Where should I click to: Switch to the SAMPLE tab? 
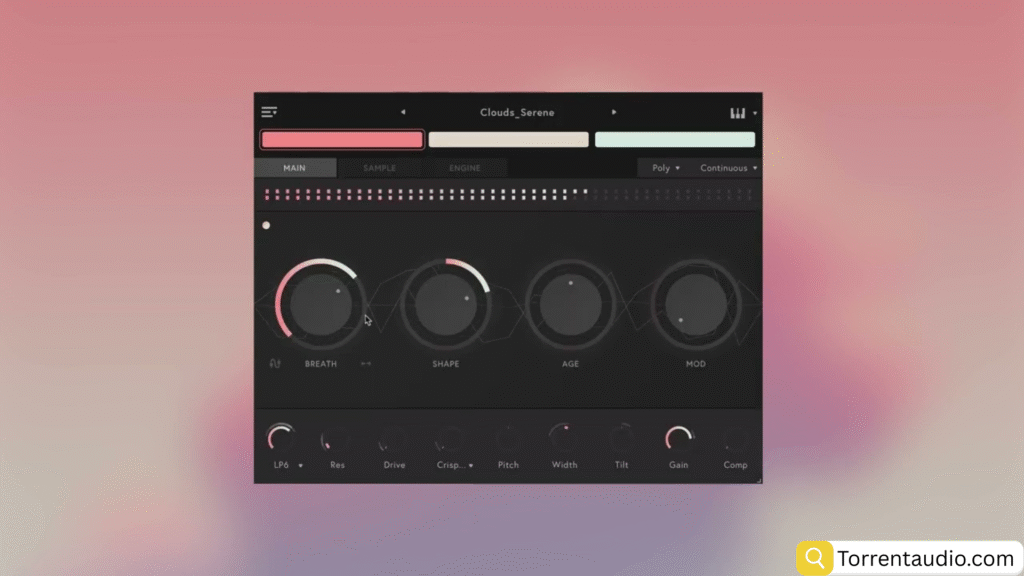coord(379,168)
